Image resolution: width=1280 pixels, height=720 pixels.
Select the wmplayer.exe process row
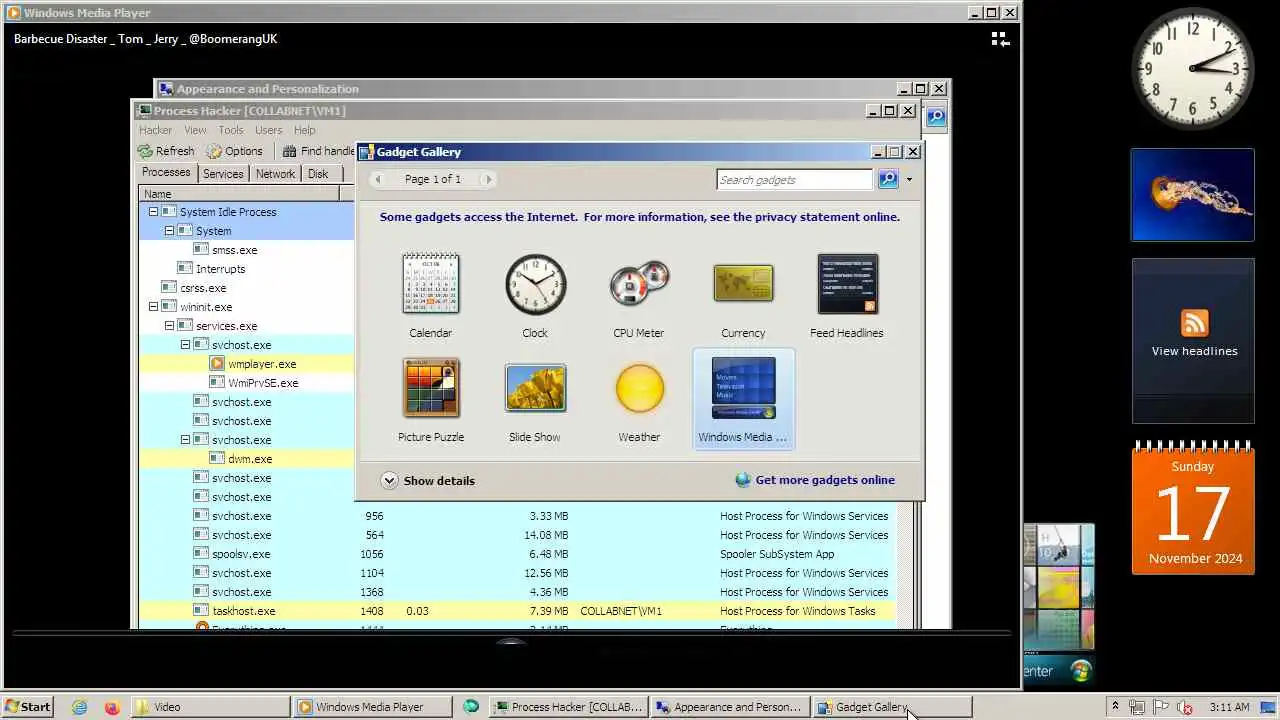pyautogui.click(x=247, y=364)
